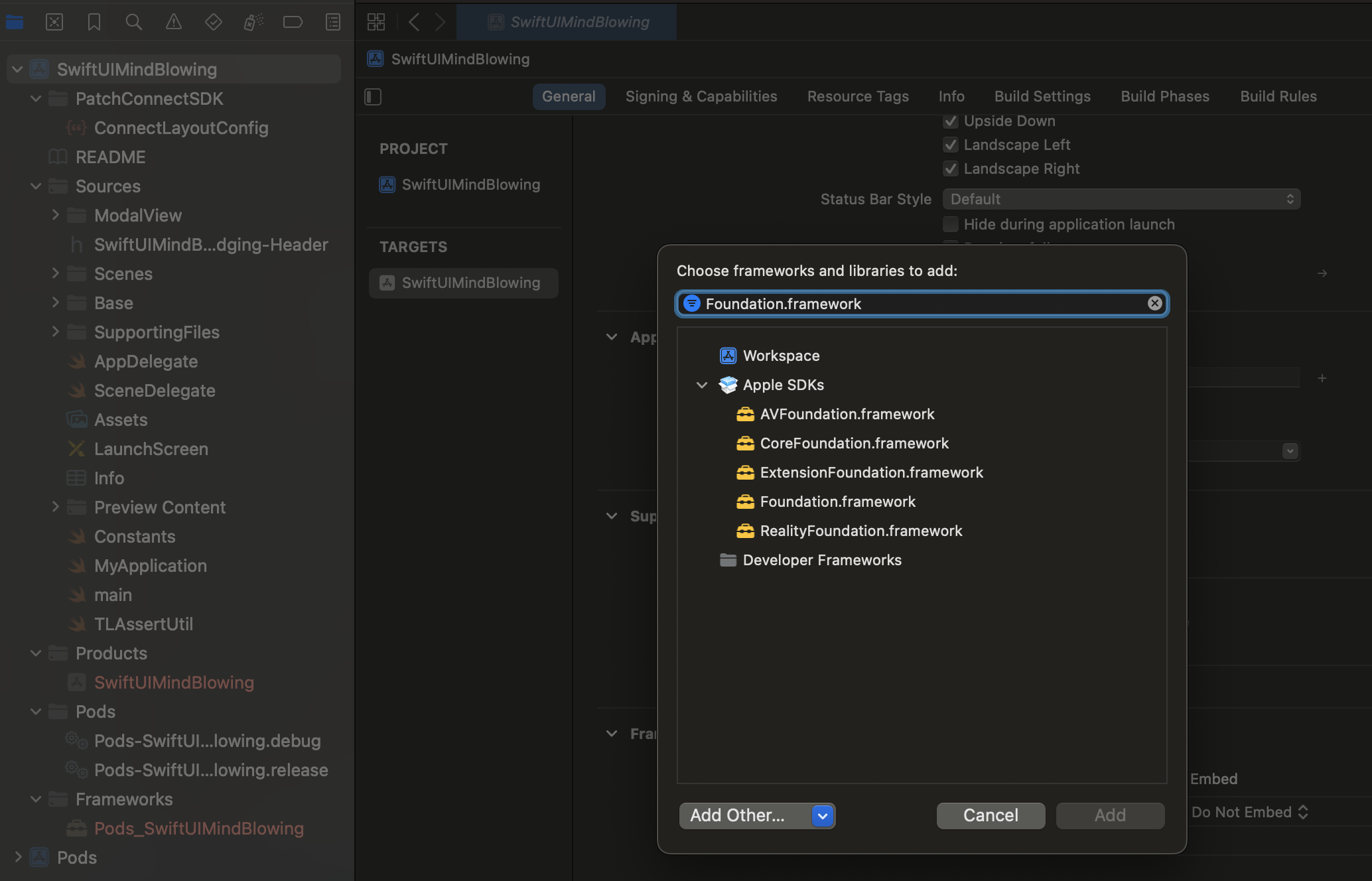The image size is (1372, 881).
Task: Open the TLAssertUtil file
Action: 143,624
